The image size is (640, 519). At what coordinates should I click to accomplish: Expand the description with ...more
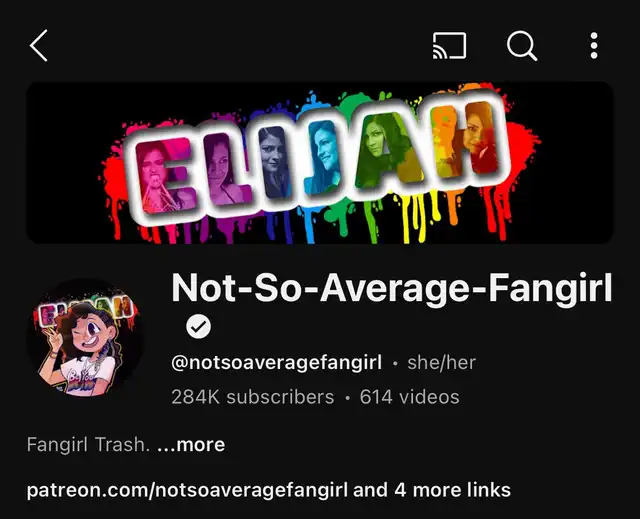(191, 444)
